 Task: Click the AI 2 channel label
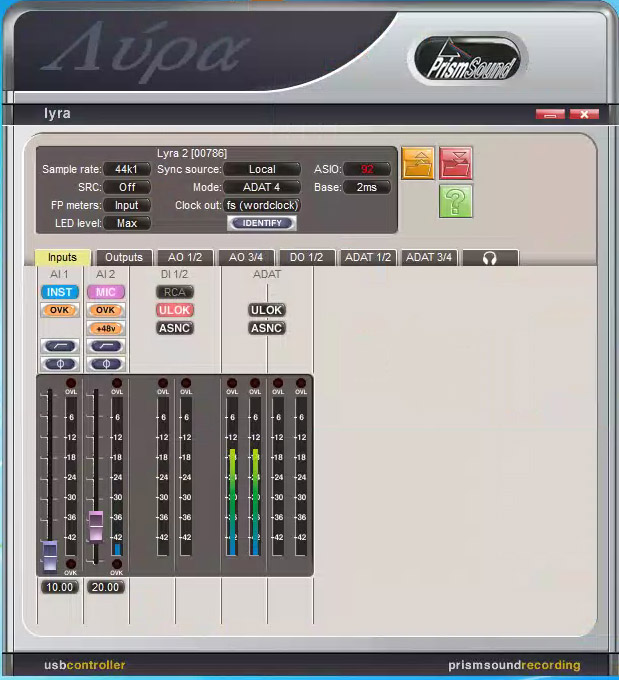pyautogui.click(x=105, y=274)
